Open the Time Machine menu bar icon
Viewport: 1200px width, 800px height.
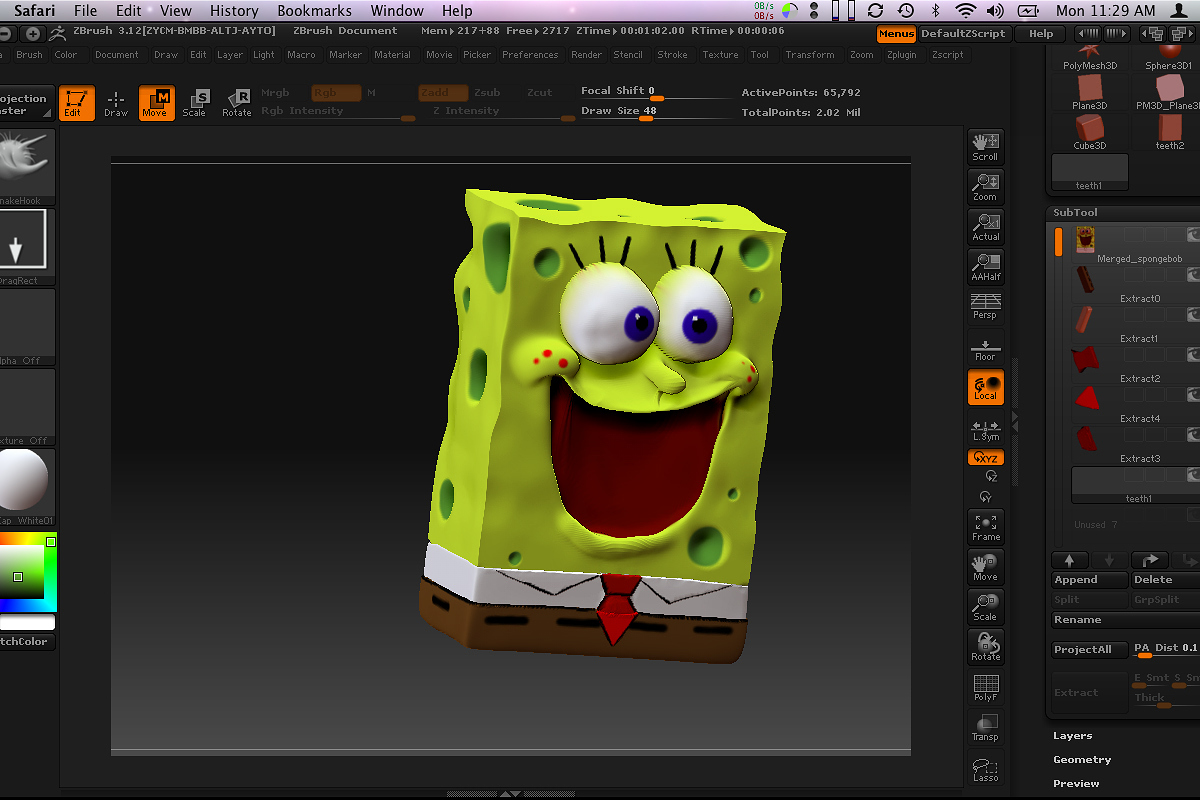tap(905, 11)
